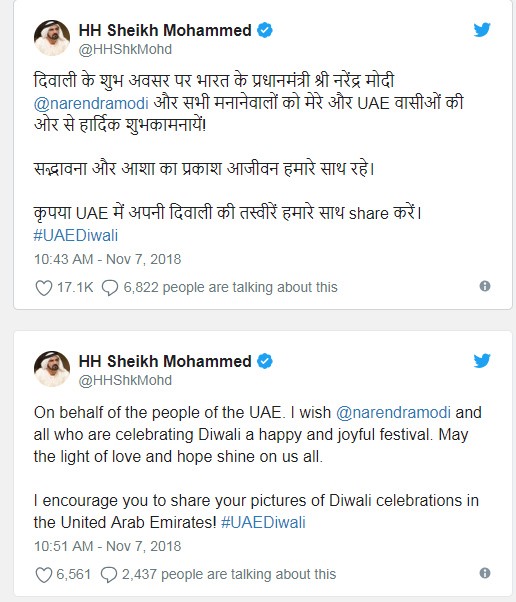
Task: Open @HHShkMohd handle in first tweet
Action: 125,50
